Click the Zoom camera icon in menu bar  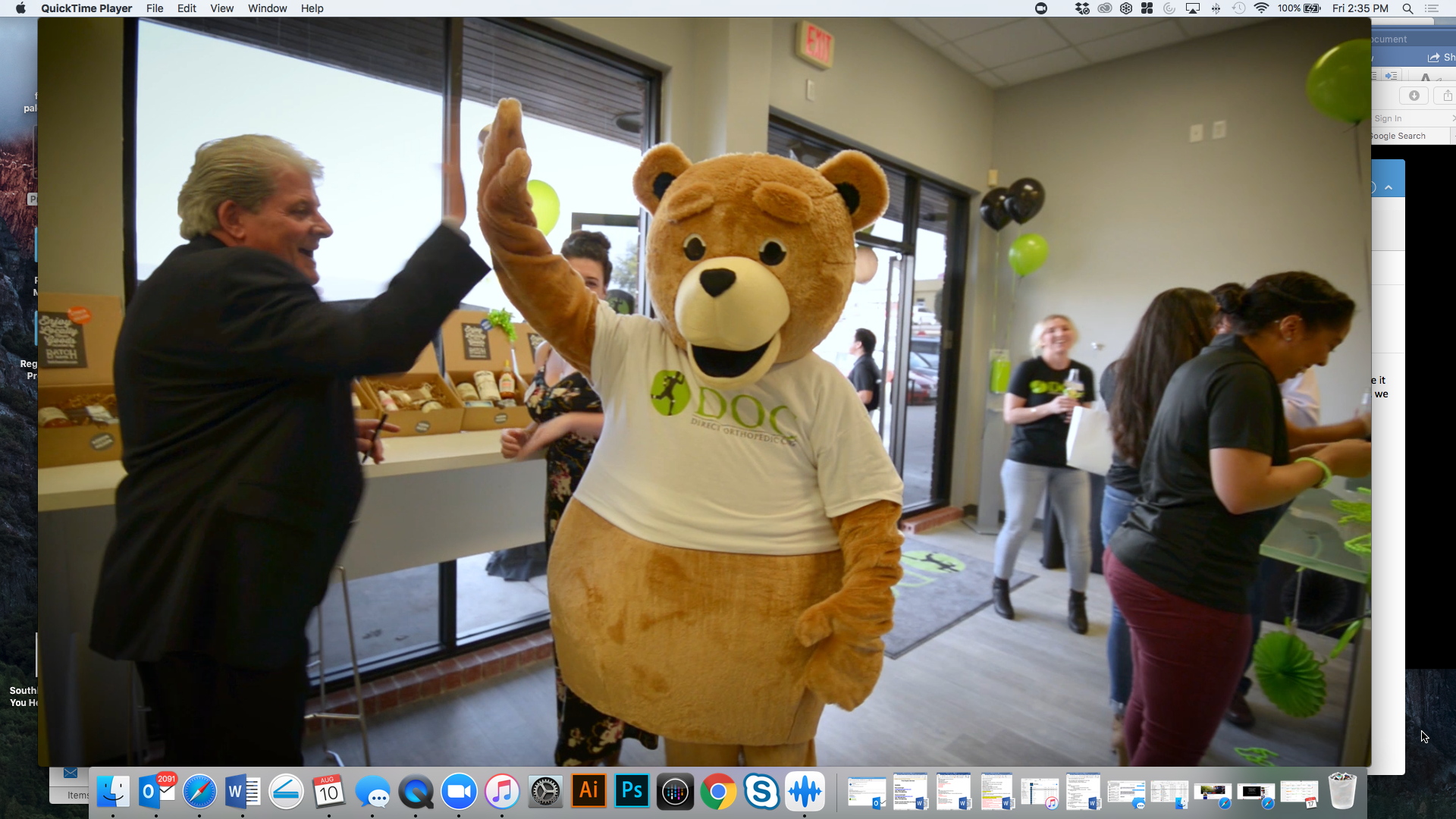click(1041, 8)
